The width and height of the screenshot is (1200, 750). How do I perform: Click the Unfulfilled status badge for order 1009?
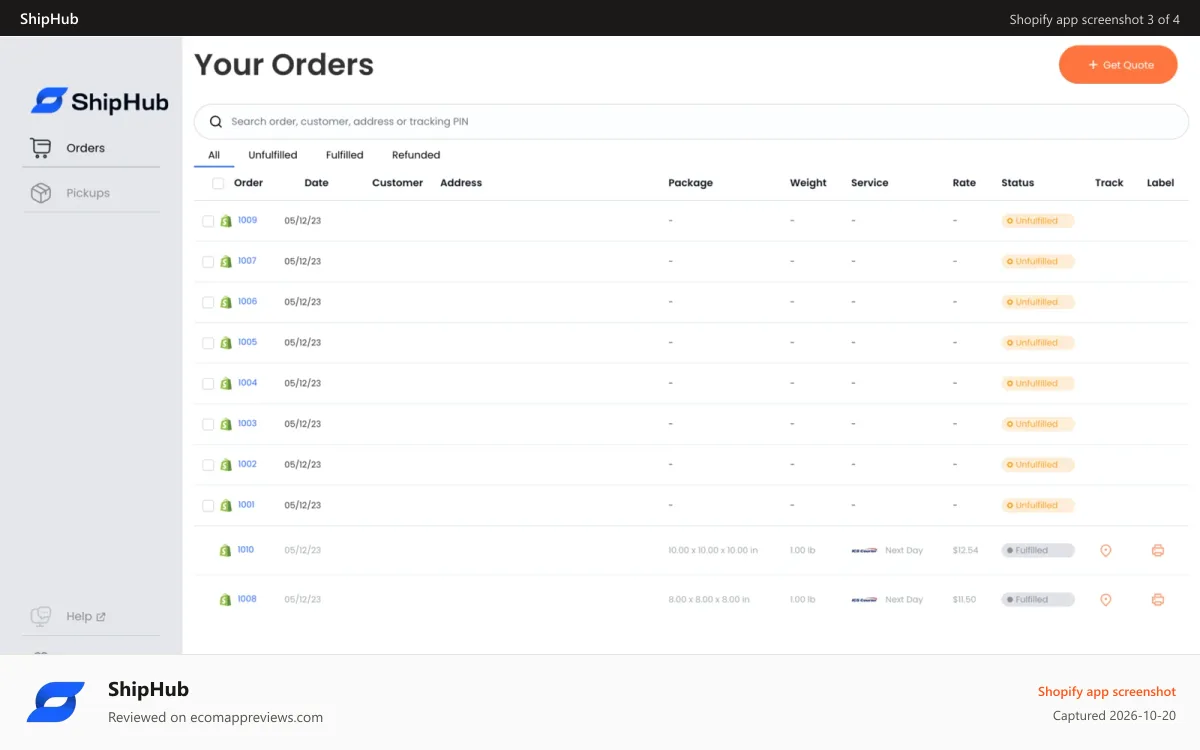pyautogui.click(x=1038, y=221)
